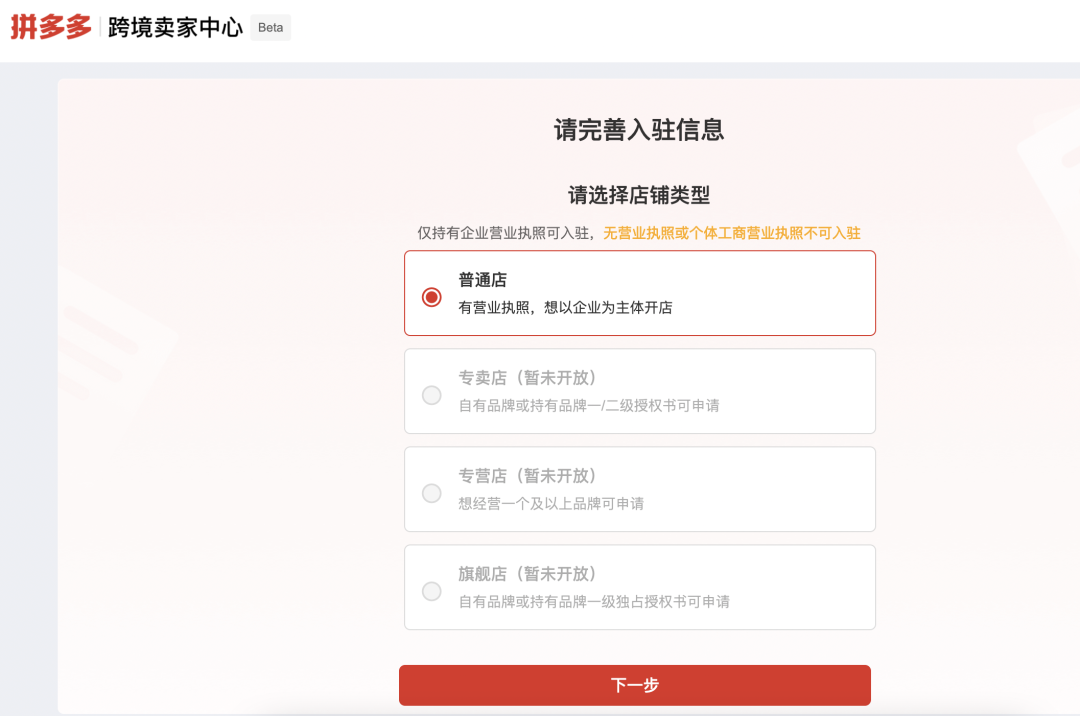The image size is (1080, 716).
Task: Click the 请完善入驻信息 heading
Action: tap(639, 130)
